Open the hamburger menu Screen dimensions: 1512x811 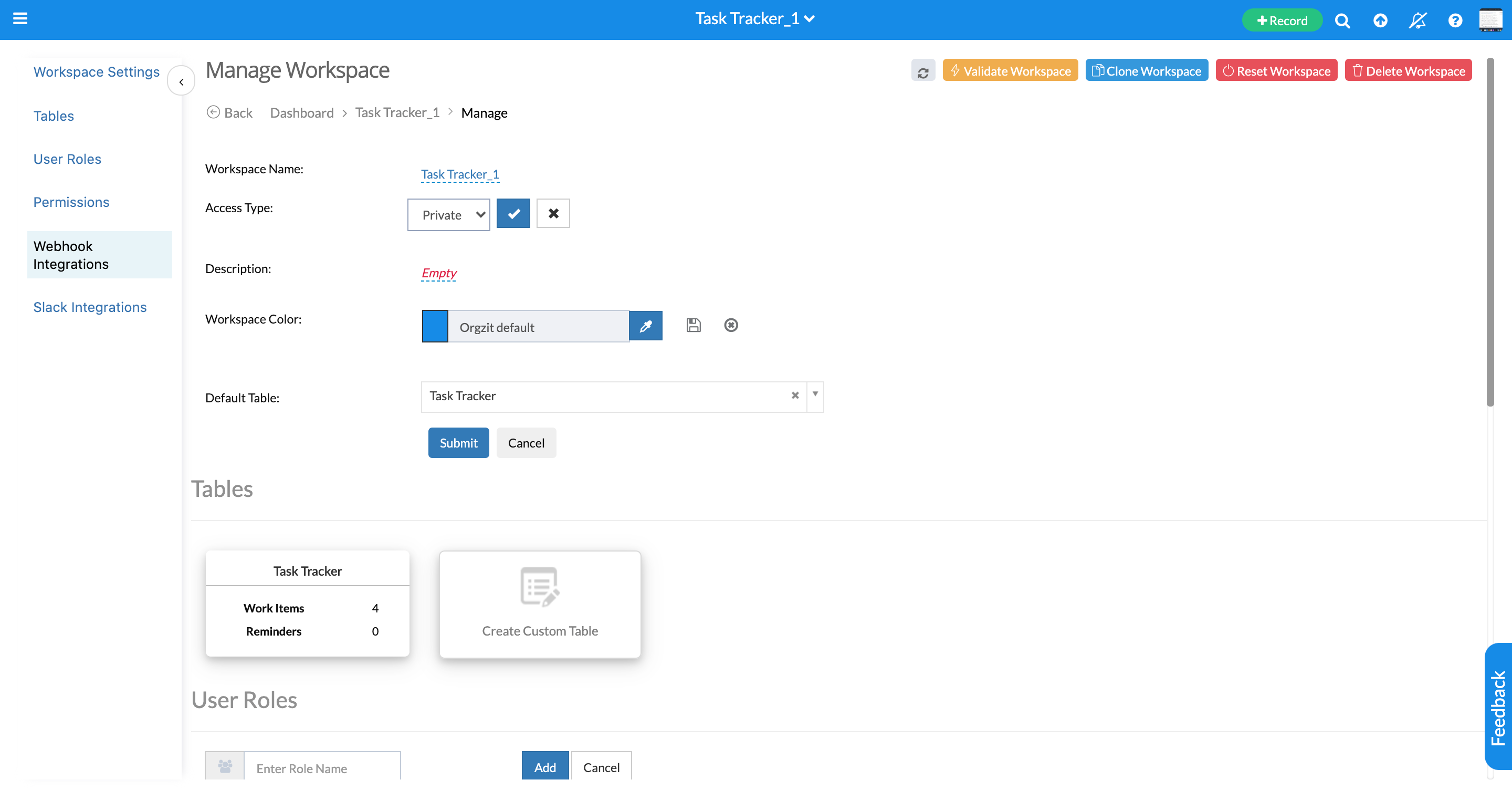coord(20,19)
